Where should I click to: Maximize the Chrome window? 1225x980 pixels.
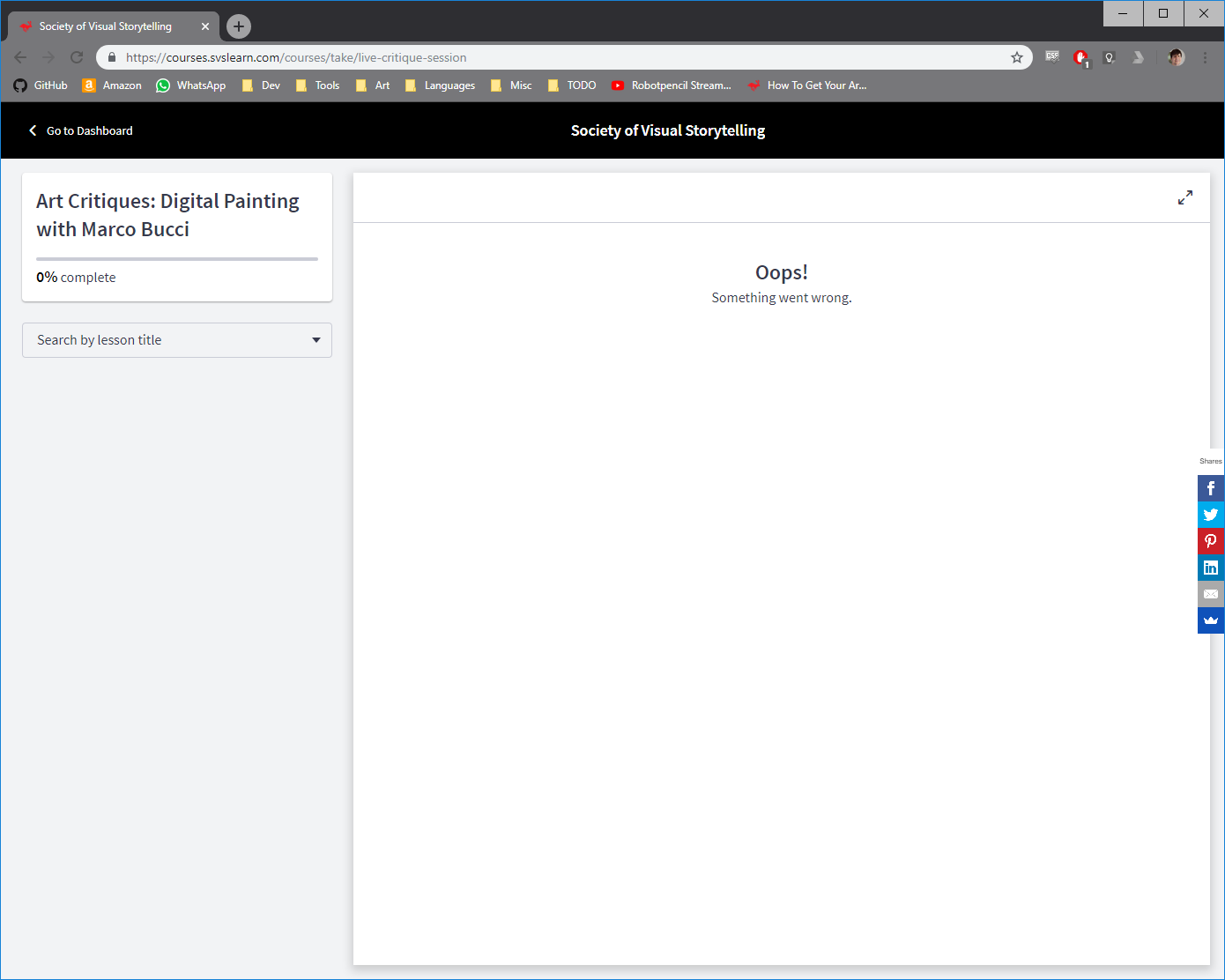pyautogui.click(x=1163, y=13)
